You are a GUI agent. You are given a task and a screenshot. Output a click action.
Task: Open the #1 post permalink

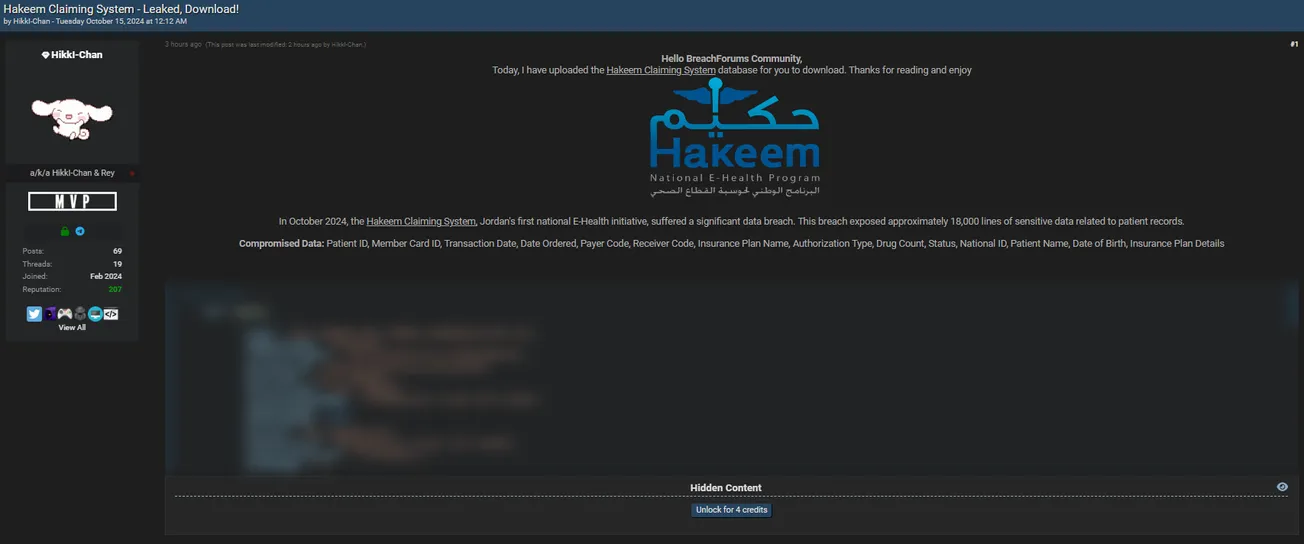pos(1293,44)
